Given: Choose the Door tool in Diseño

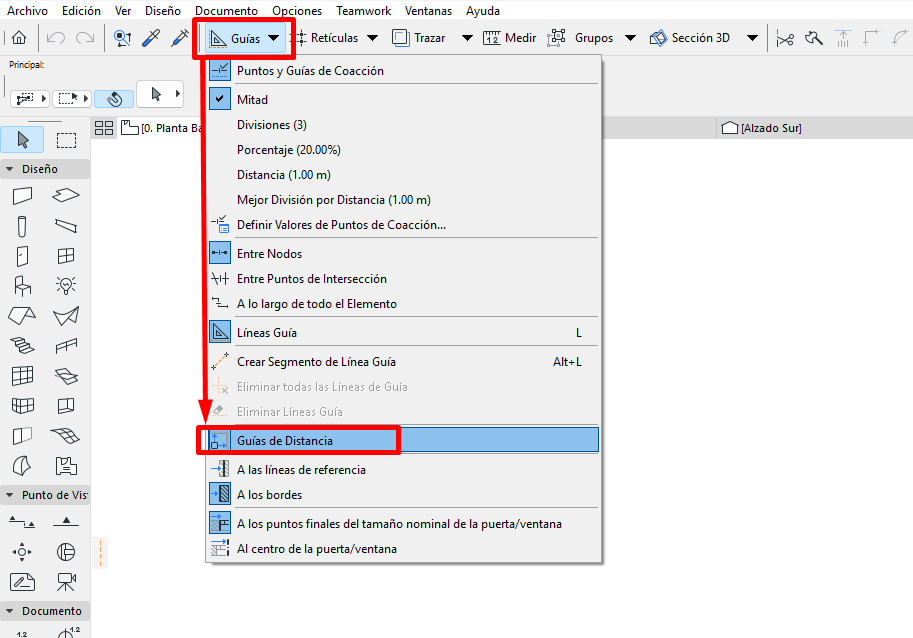Looking at the screenshot, I should pos(22,256).
